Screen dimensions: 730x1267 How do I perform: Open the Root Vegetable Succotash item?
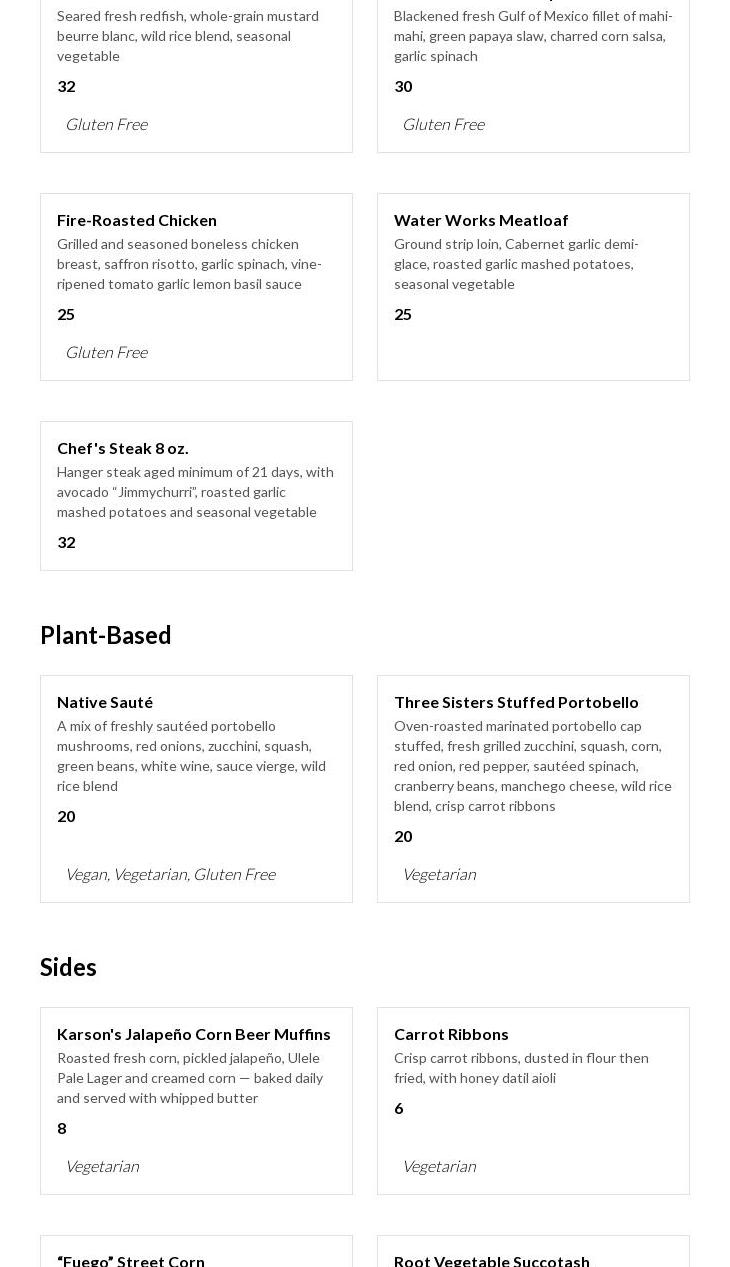coord(492,1260)
